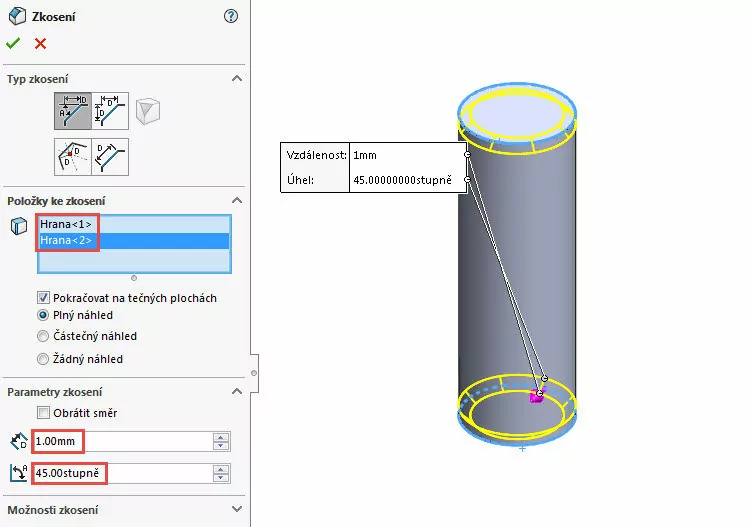Select Angle-Distance chamfer type
This screenshot has height=527, width=750.
73,111
